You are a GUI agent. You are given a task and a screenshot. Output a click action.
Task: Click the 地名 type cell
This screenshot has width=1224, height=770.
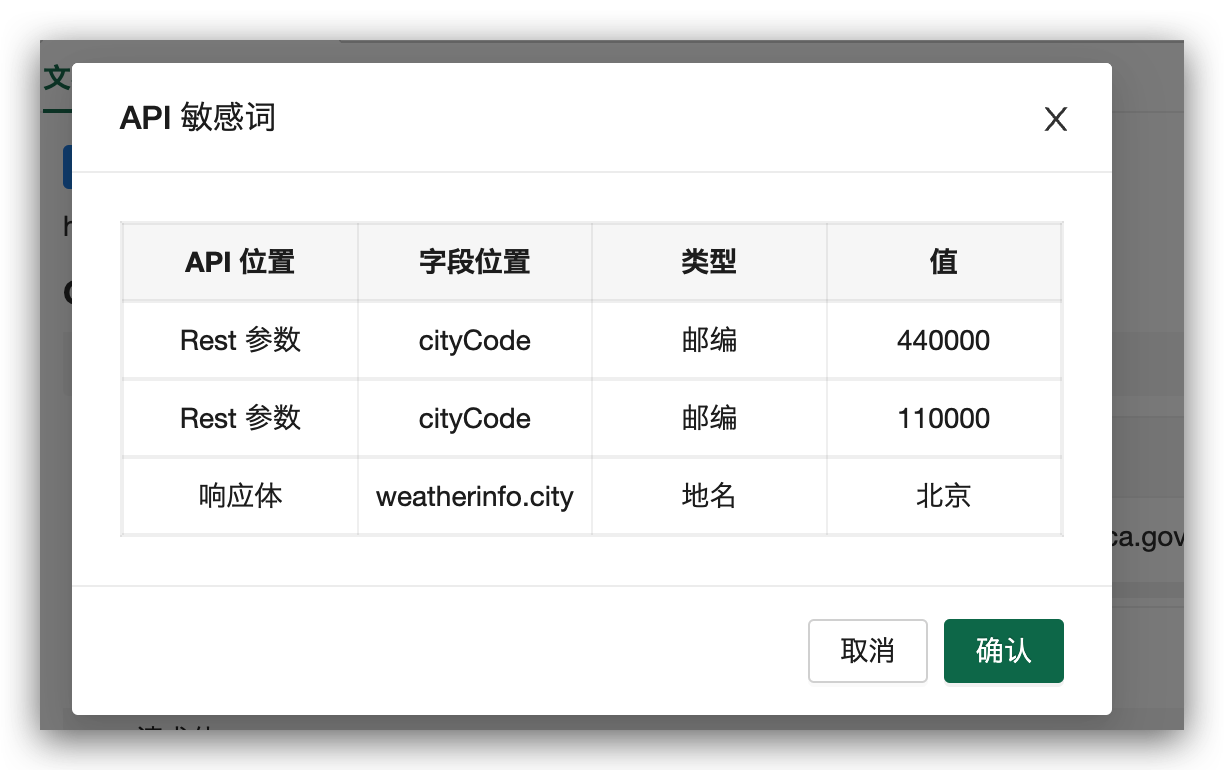click(708, 496)
